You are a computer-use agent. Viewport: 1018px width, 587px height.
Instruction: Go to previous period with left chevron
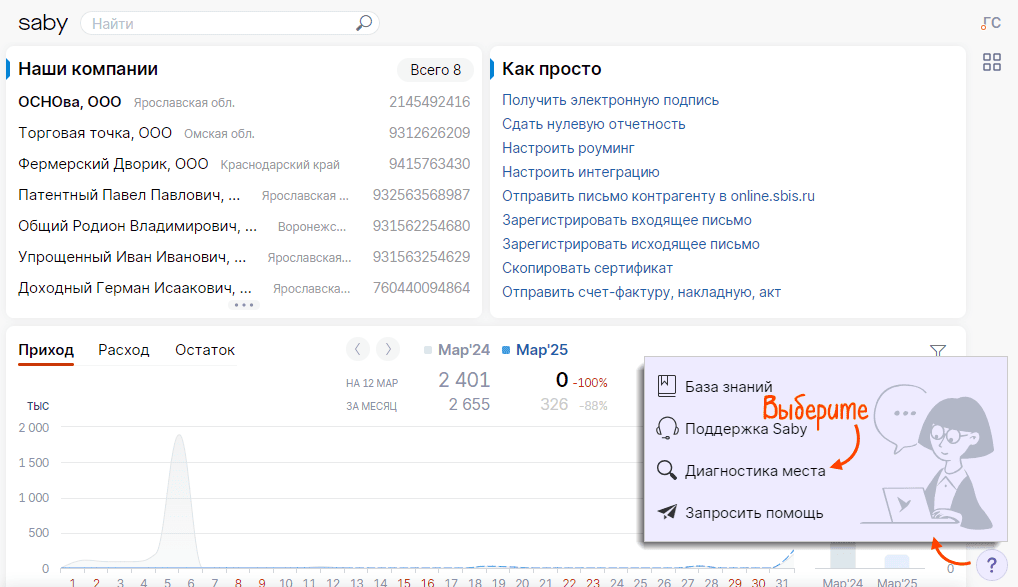coord(358,349)
